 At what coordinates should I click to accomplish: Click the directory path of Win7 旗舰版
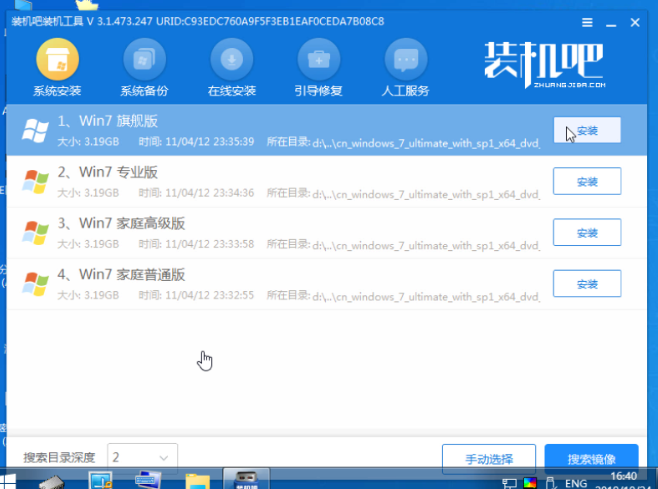[426, 144]
